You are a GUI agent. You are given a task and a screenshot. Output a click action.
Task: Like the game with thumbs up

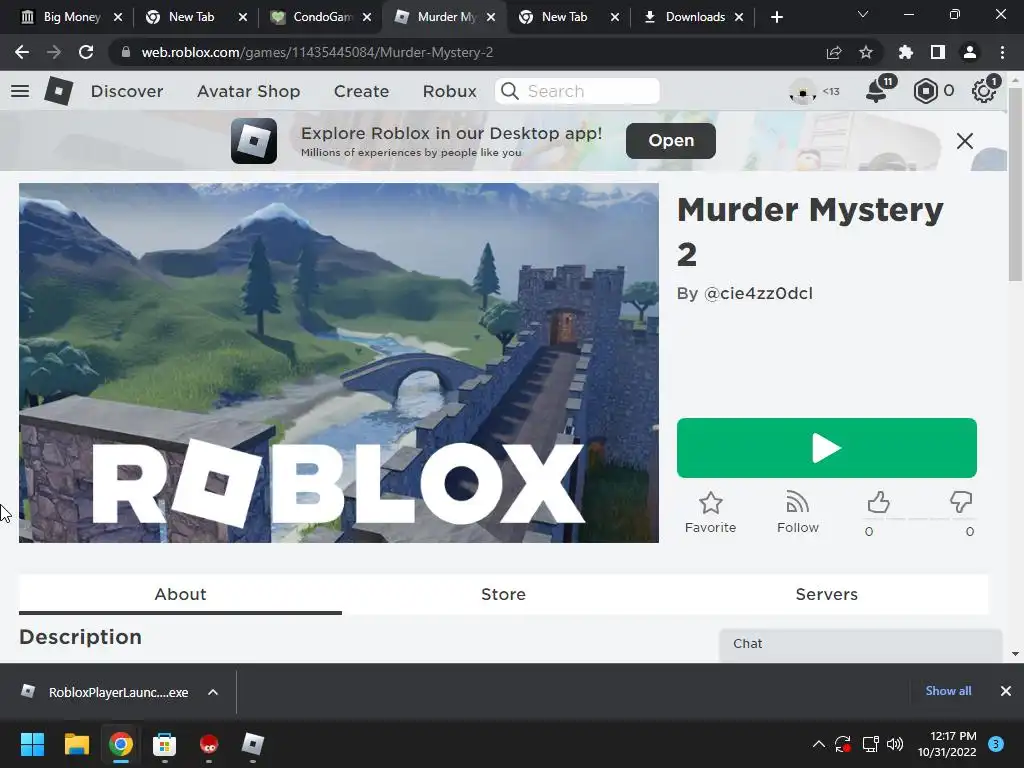(878, 503)
